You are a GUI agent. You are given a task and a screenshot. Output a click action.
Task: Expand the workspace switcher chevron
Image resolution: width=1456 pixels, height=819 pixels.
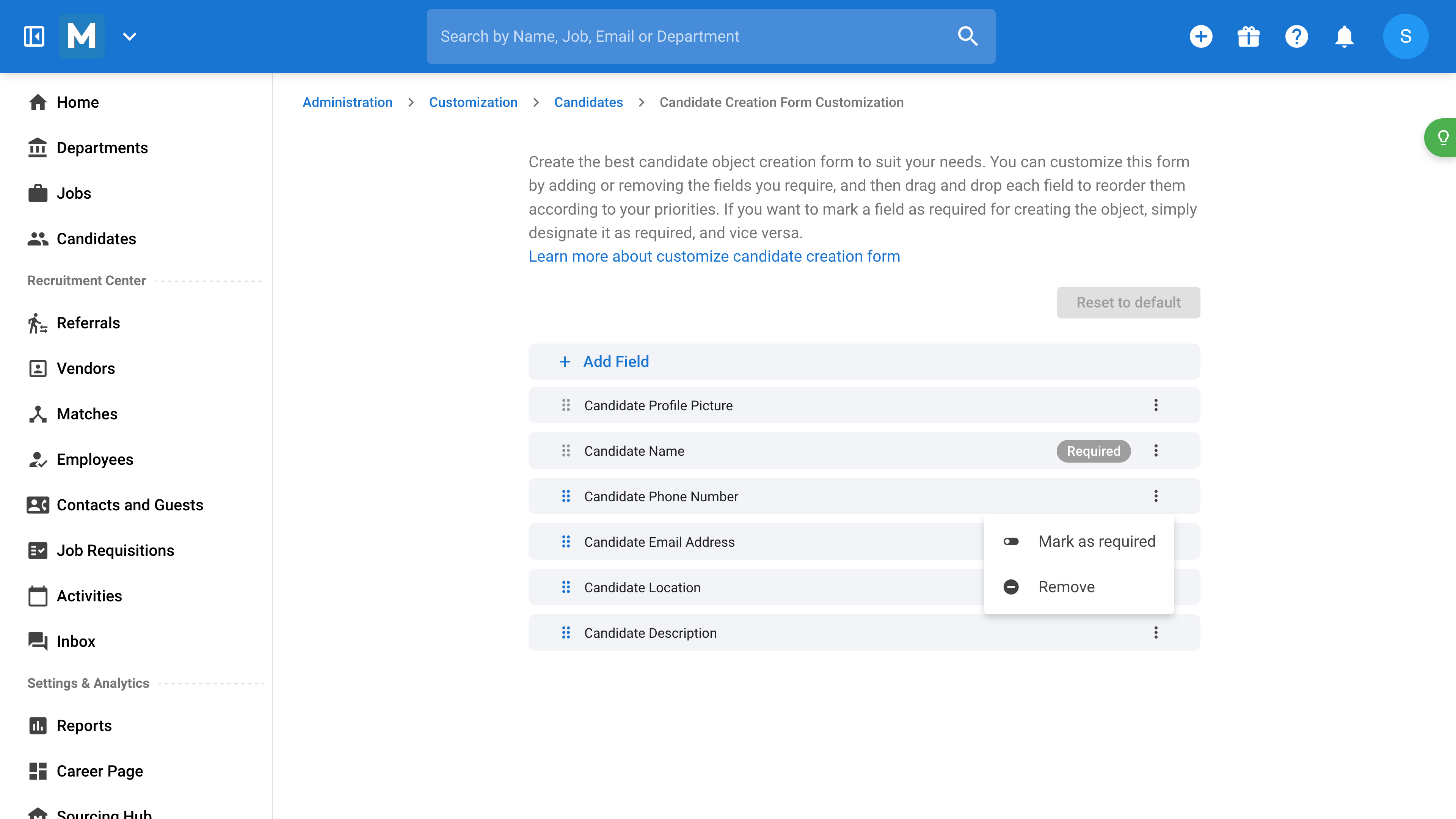coord(129,36)
